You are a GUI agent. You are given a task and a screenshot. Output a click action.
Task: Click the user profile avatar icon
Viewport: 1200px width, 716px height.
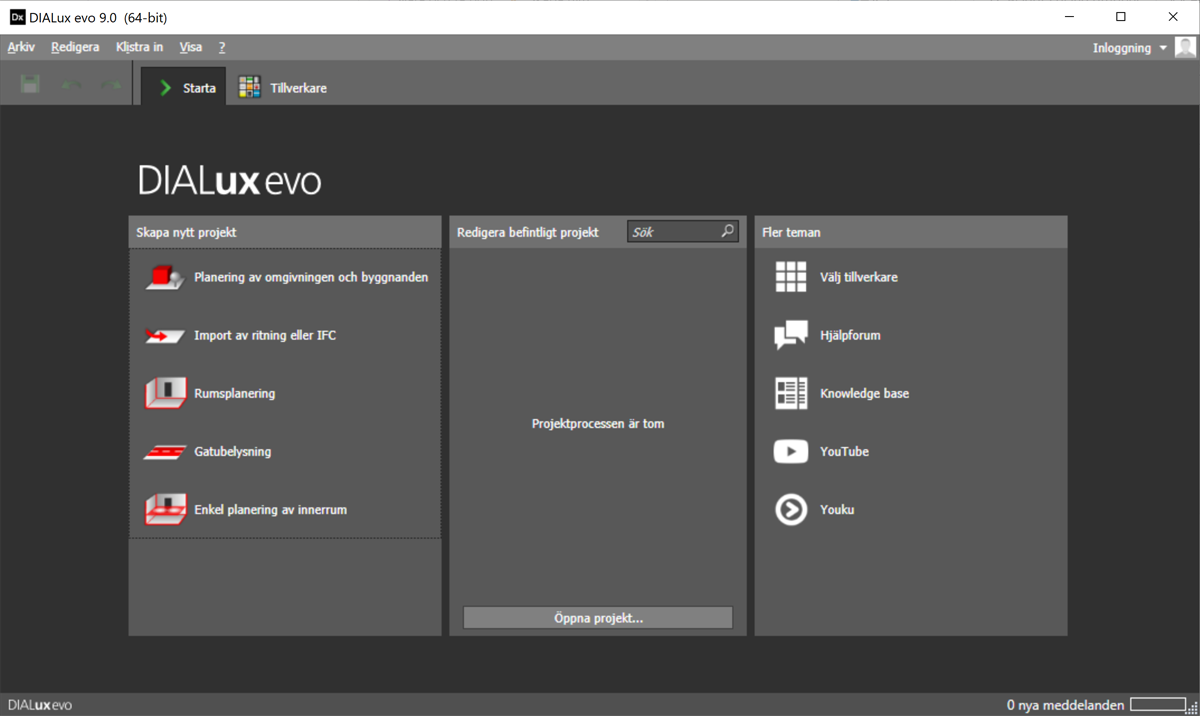click(x=1185, y=47)
